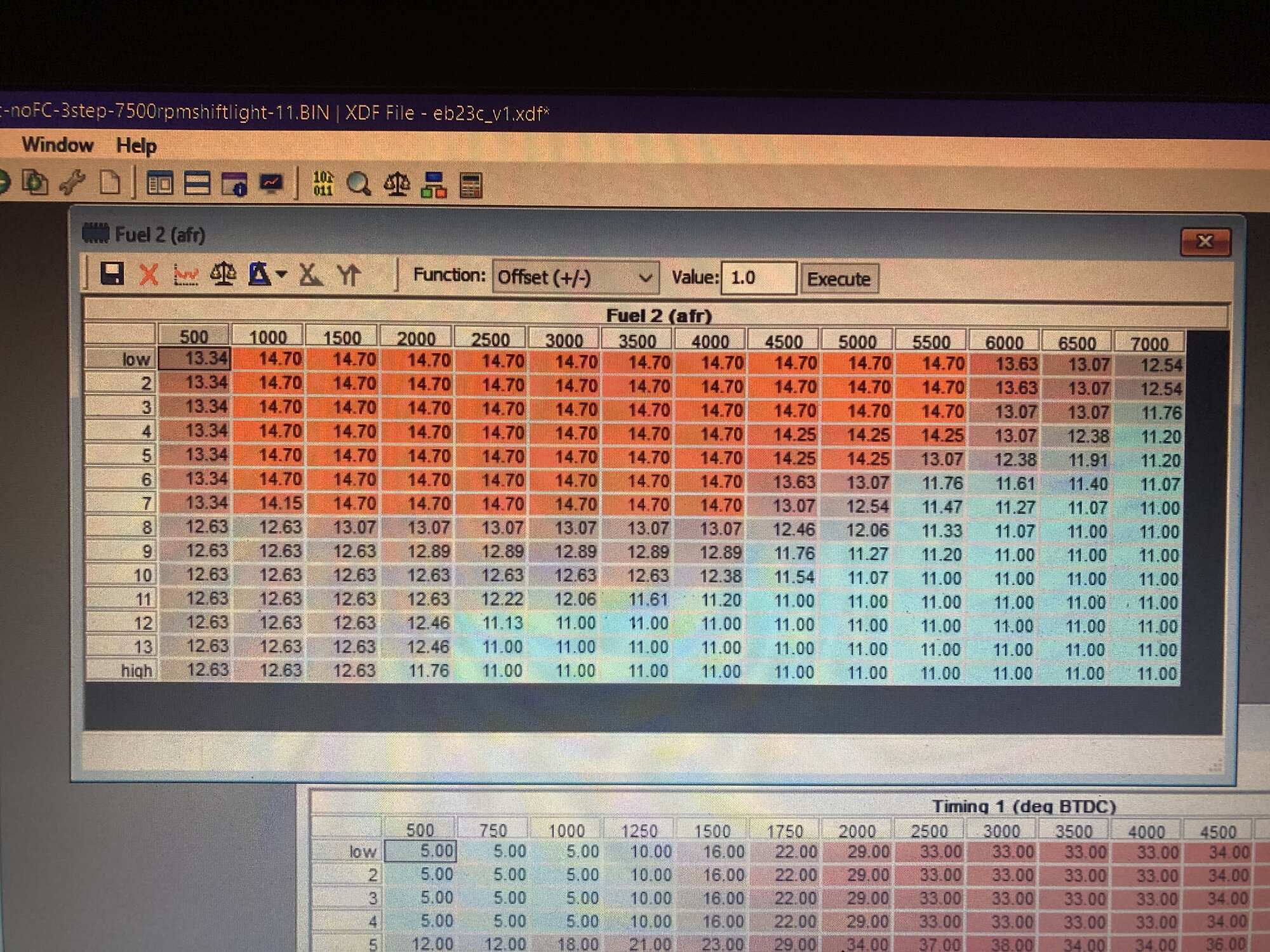
Task: Select the 'high' row header in Fuel 2
Action: (121, 670)
